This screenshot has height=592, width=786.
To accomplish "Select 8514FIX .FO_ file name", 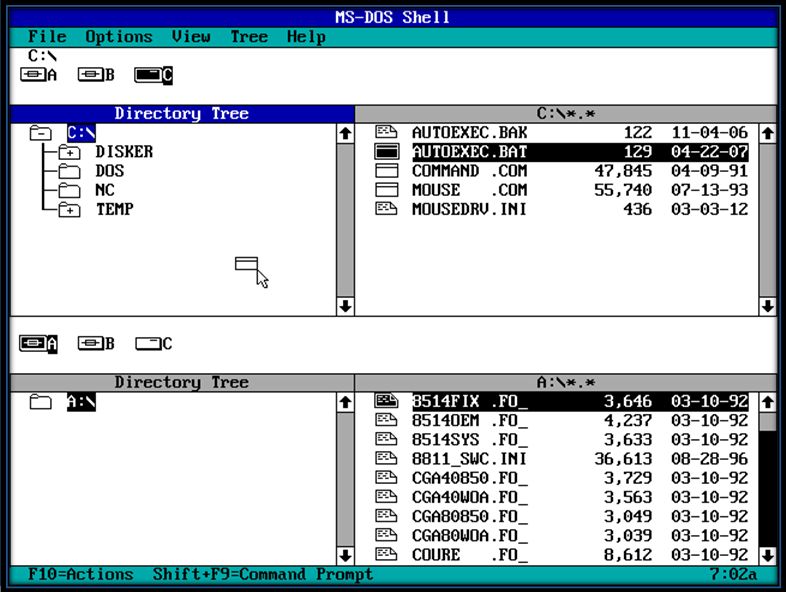I will pos(470,402).
